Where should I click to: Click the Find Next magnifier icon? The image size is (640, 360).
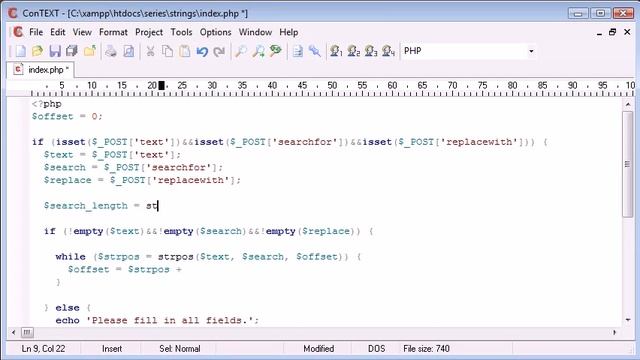coord(258,51)
